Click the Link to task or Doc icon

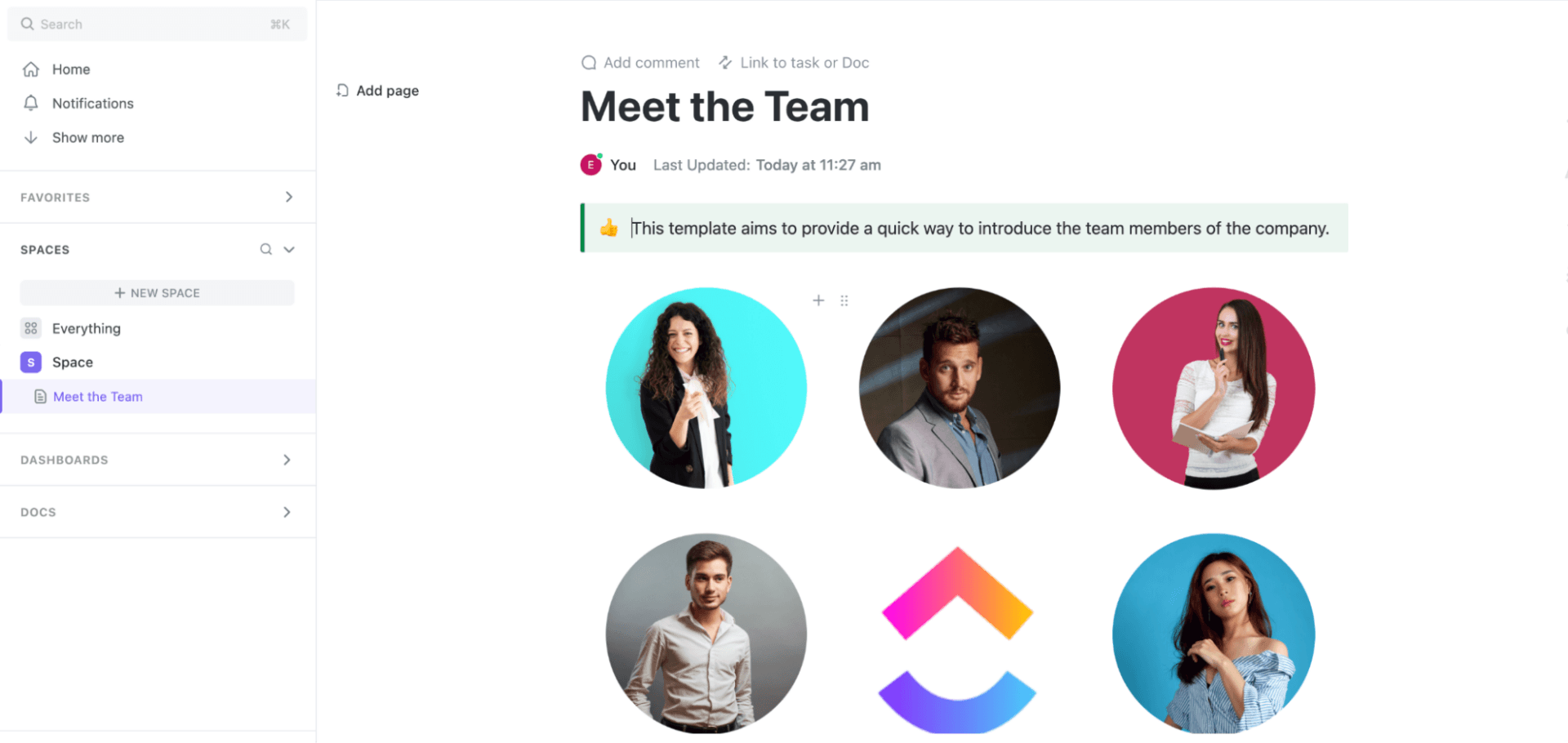(x=725, y=63)
